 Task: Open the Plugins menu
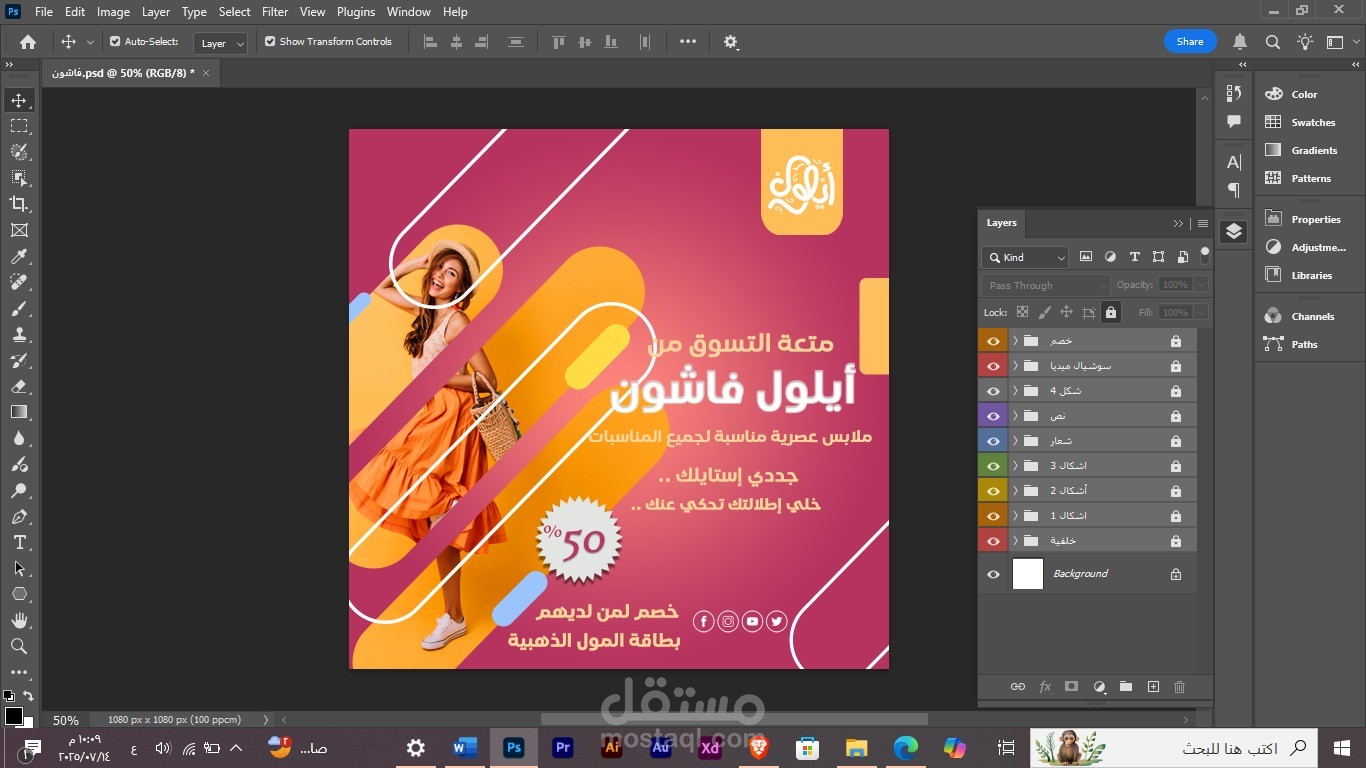pyautogui.click(x=355, y=12)
